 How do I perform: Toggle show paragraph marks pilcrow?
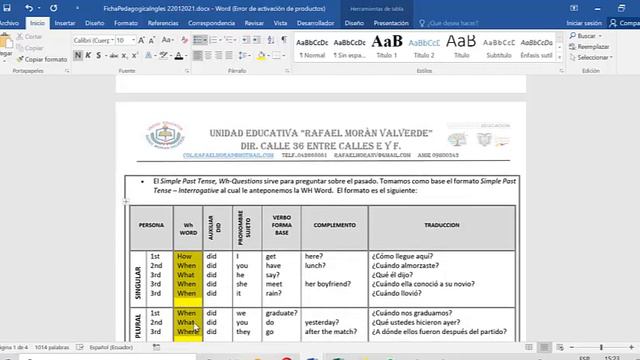click(284, 40)
